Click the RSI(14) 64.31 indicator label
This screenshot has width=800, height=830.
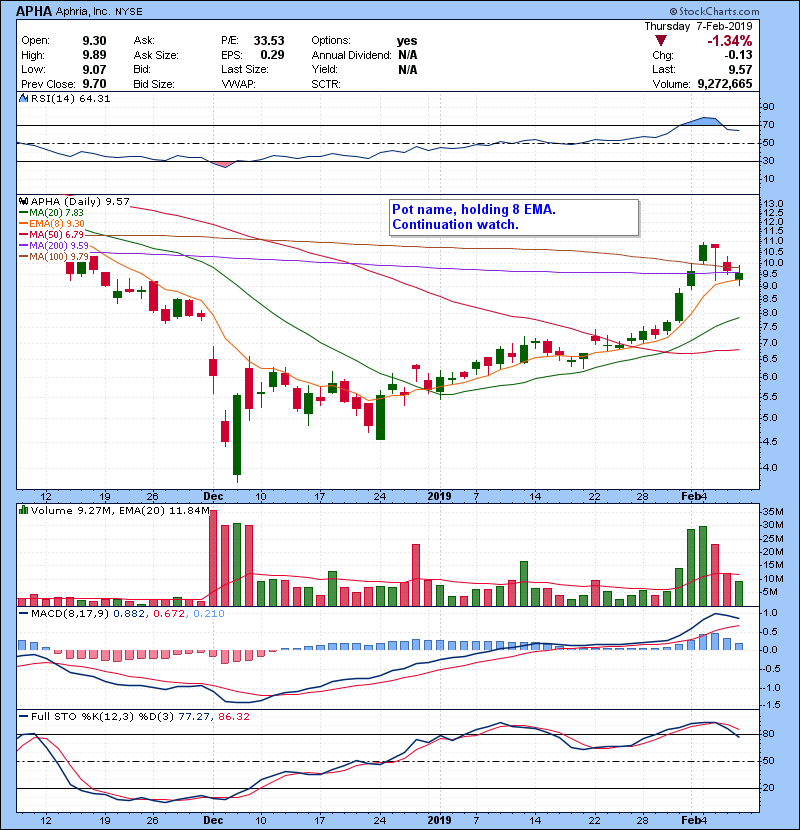[70, 98]
